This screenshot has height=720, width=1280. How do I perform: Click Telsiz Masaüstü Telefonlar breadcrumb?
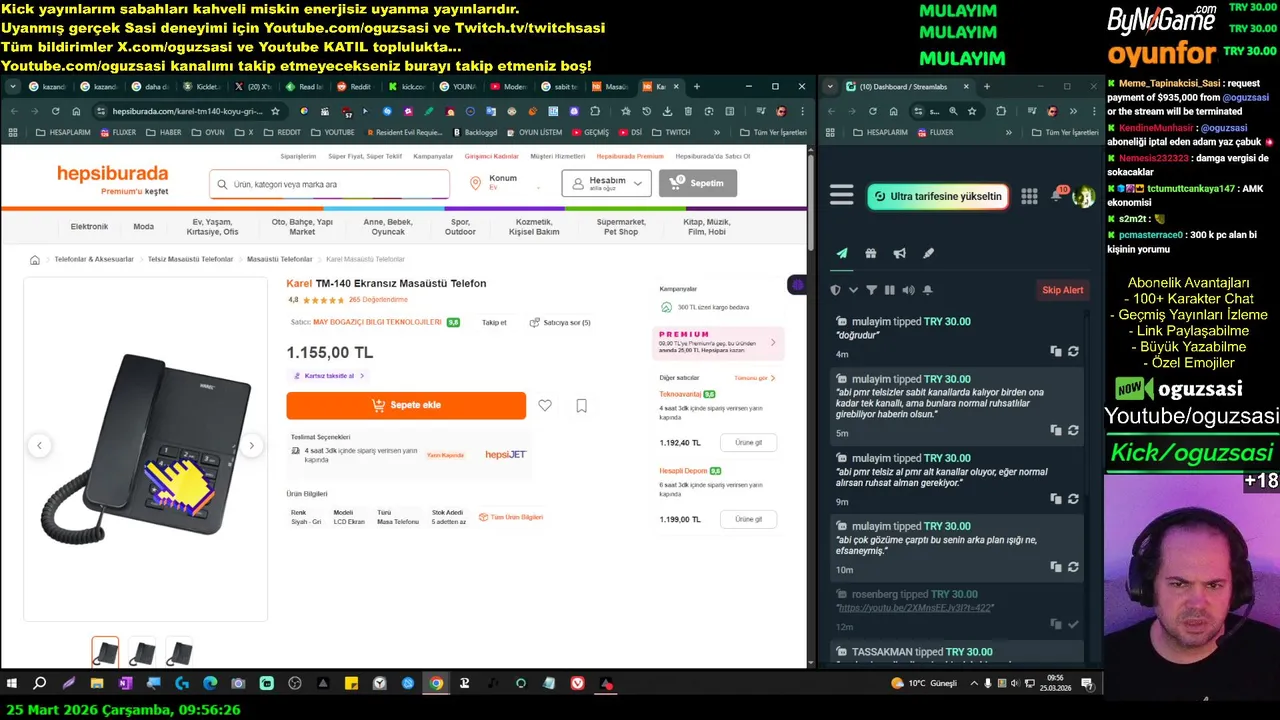click(x=190, y=260)
